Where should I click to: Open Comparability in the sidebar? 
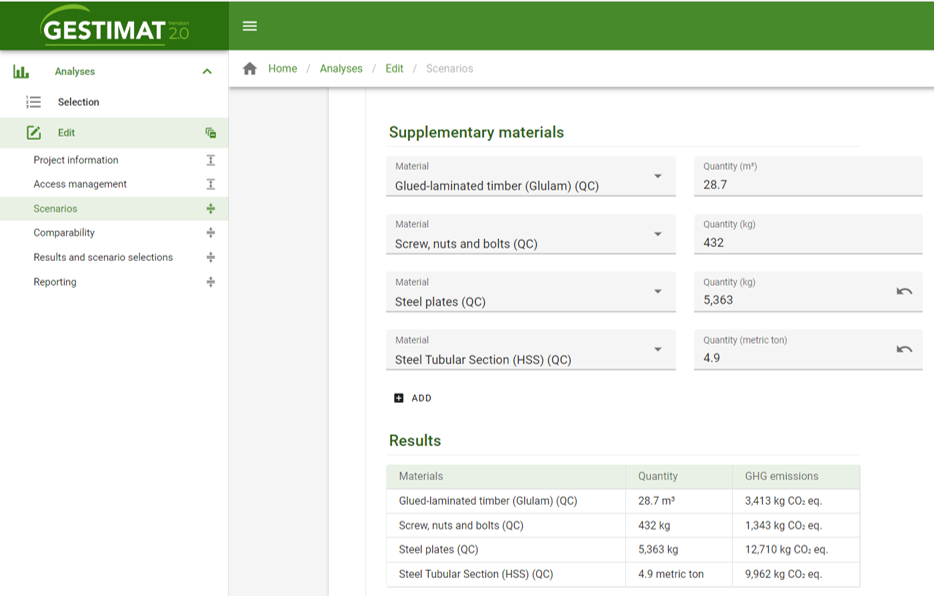coord(64,233)
